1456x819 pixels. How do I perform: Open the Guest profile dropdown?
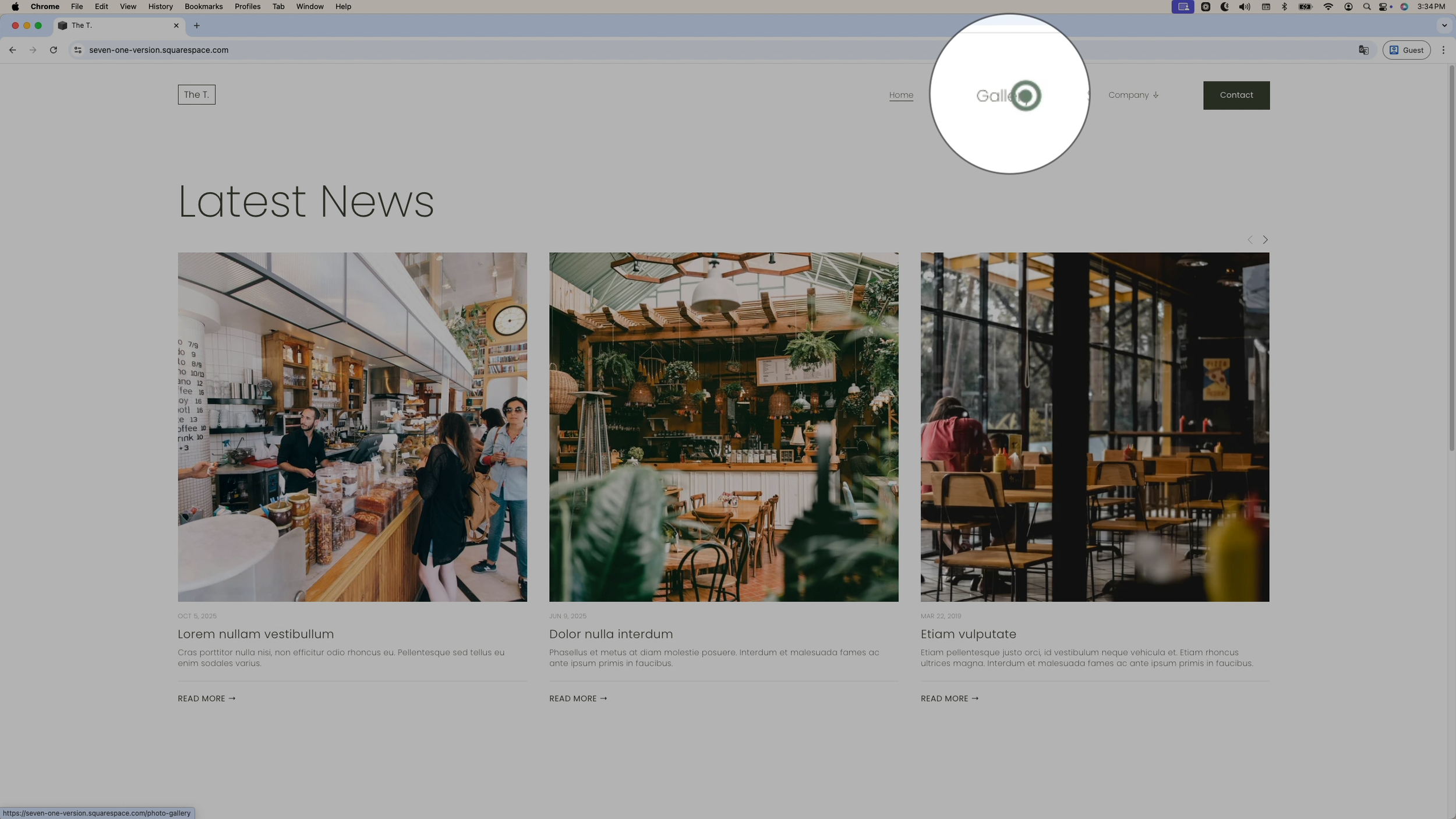[1406, 50]
